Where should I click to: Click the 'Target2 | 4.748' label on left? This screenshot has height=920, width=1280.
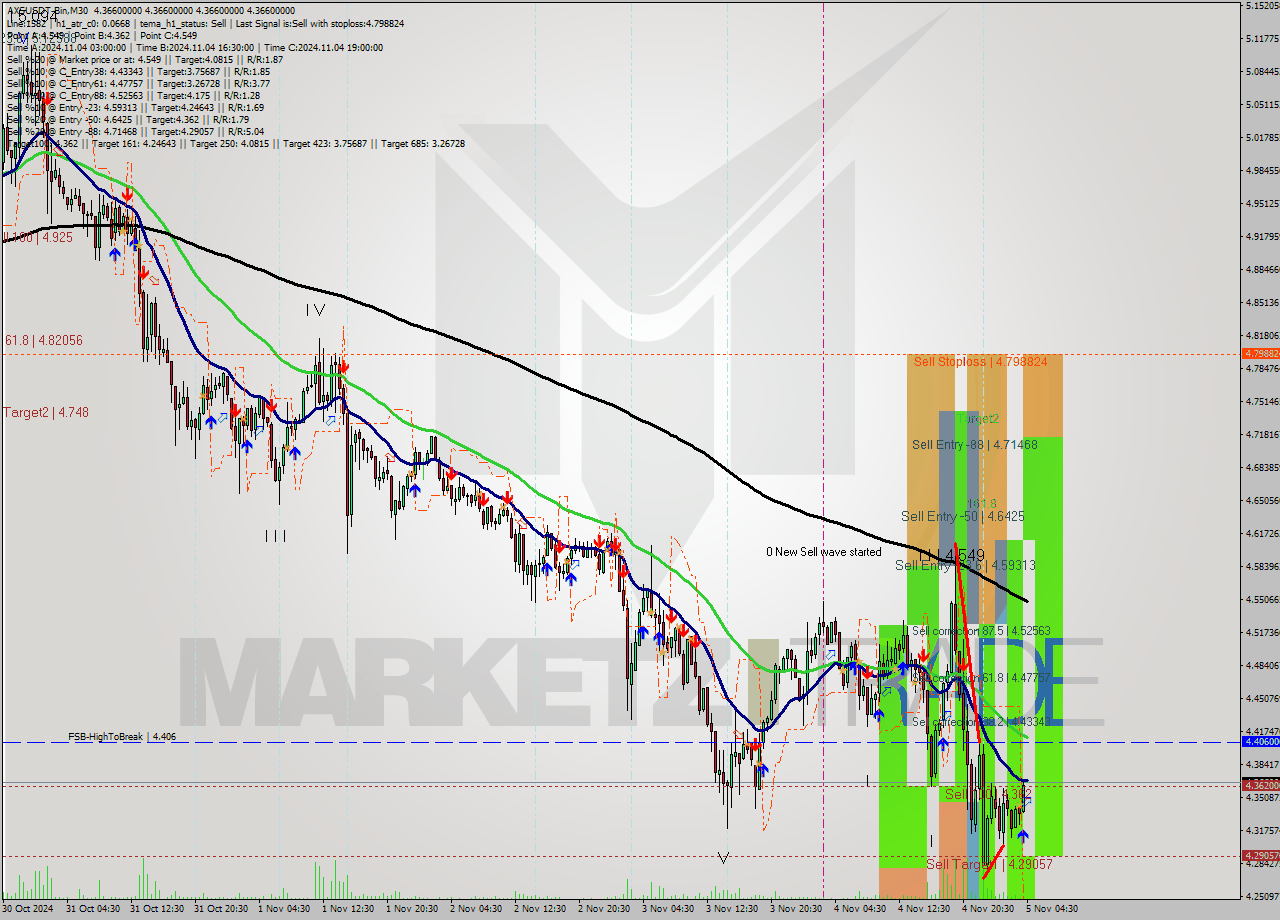[45, 412]
